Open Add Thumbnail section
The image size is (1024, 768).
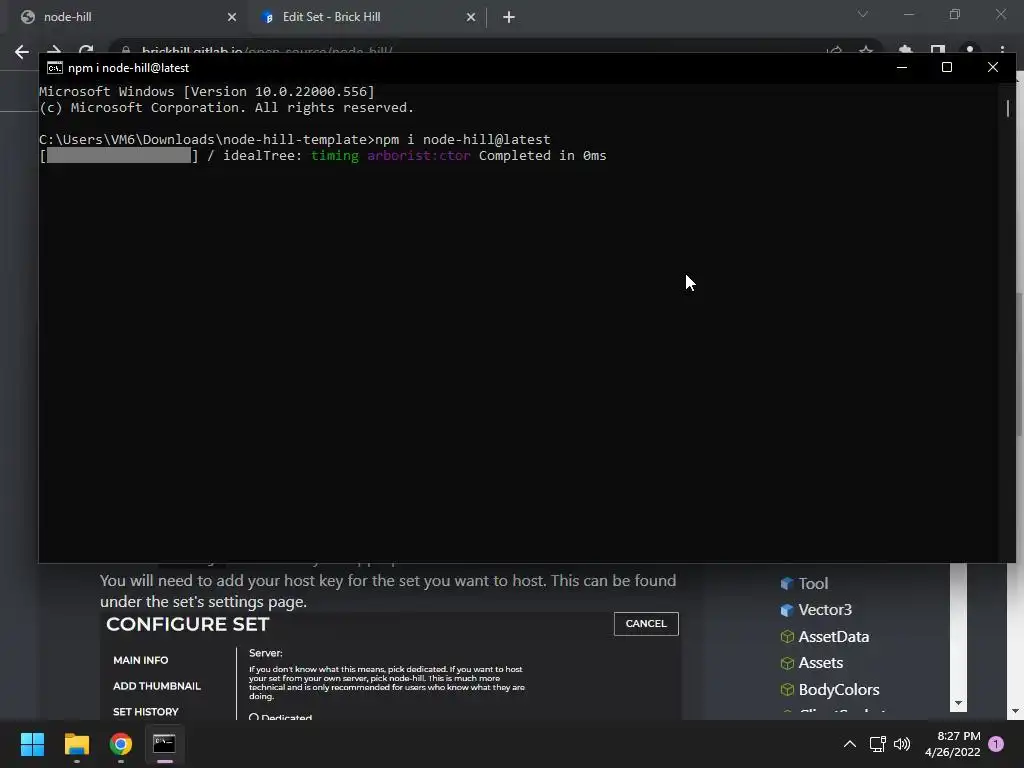(157, 686)
